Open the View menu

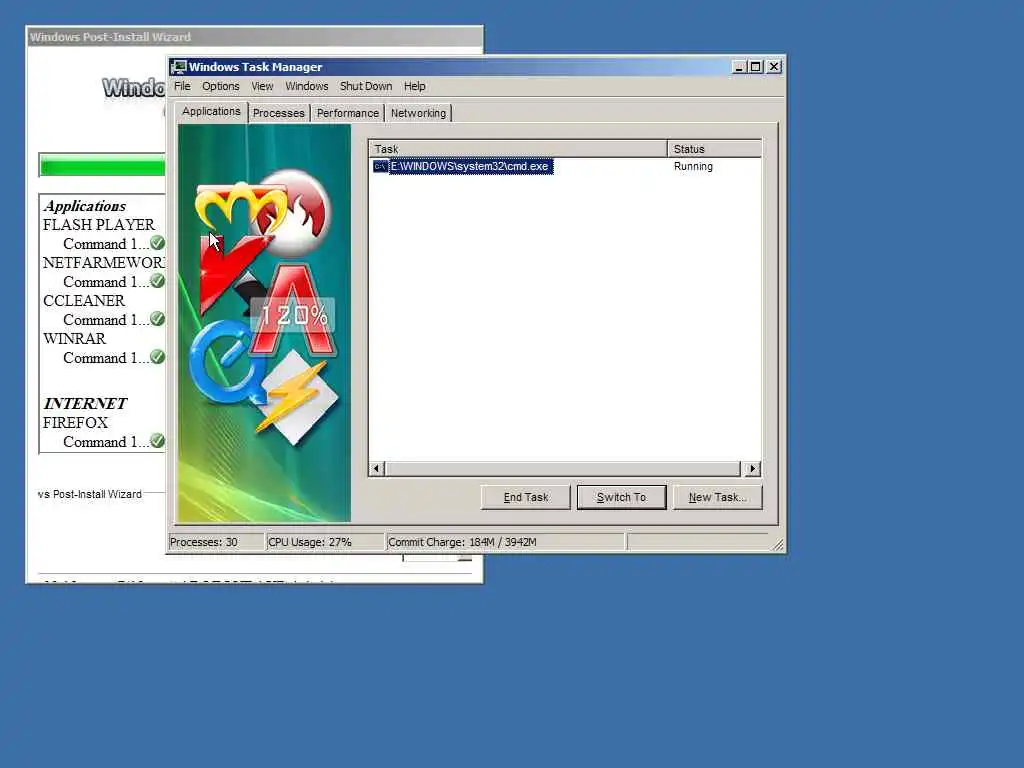(x=262, y=86)
